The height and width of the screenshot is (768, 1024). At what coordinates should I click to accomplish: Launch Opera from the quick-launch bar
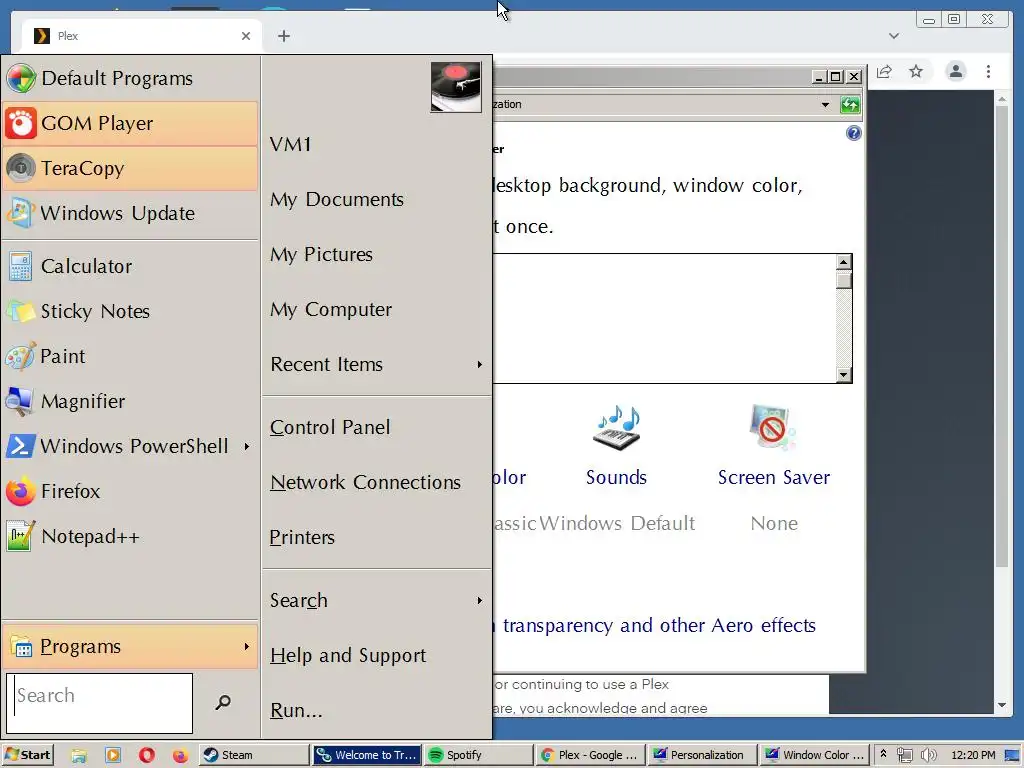(147, 756)
